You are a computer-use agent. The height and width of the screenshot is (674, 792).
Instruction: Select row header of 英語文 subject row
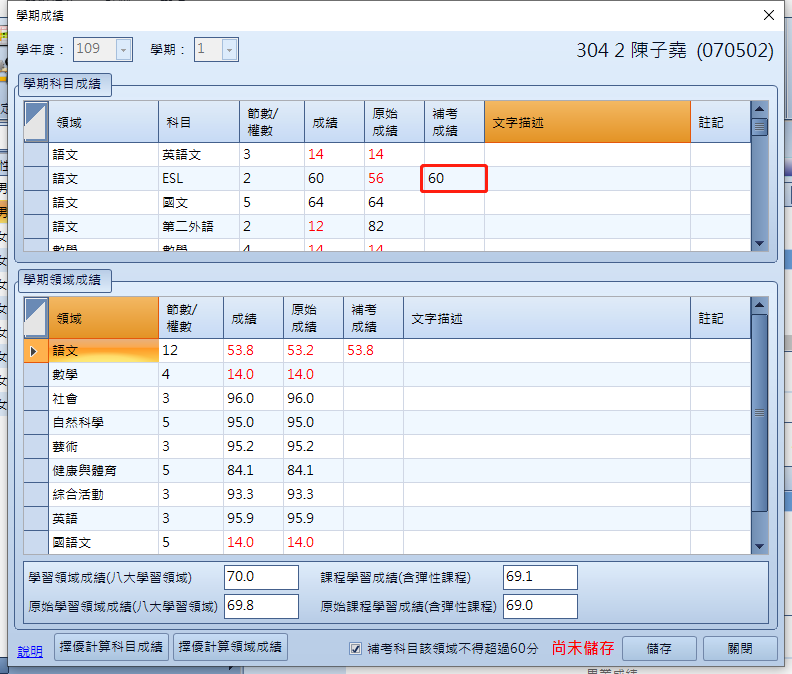(36, 155)
